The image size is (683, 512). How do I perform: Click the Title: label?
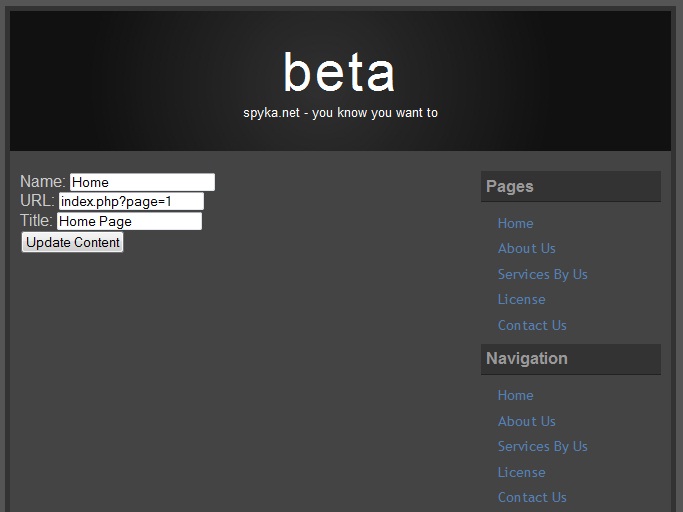pos(36,220)
